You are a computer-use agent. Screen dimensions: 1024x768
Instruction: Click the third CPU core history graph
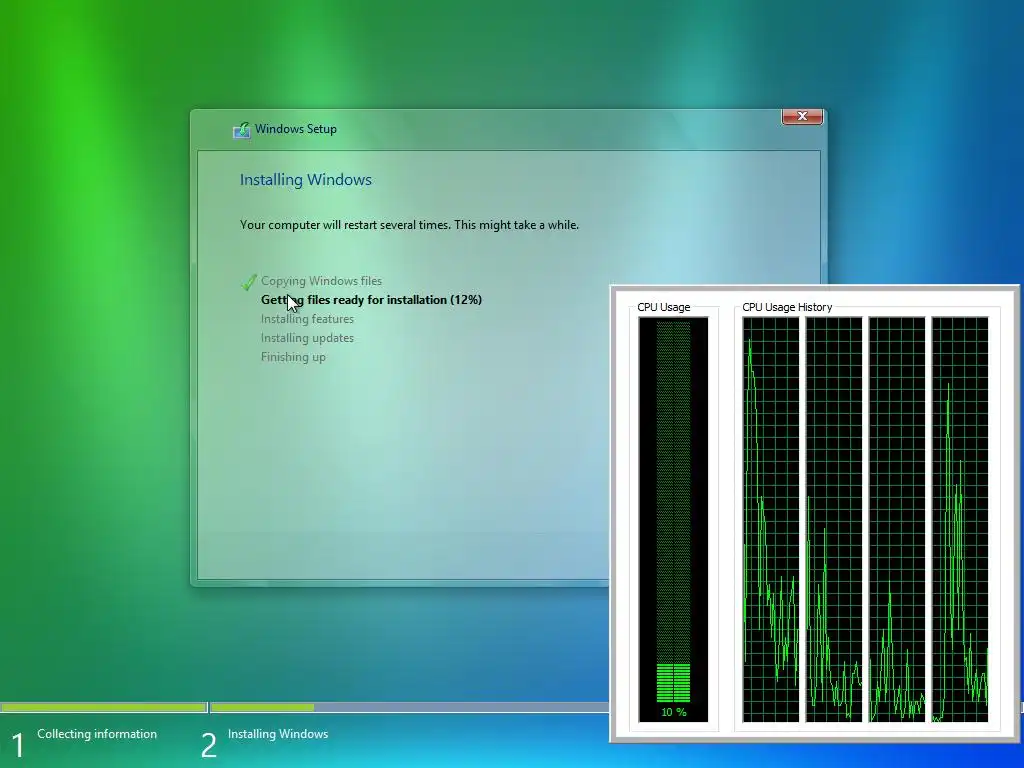897,520
